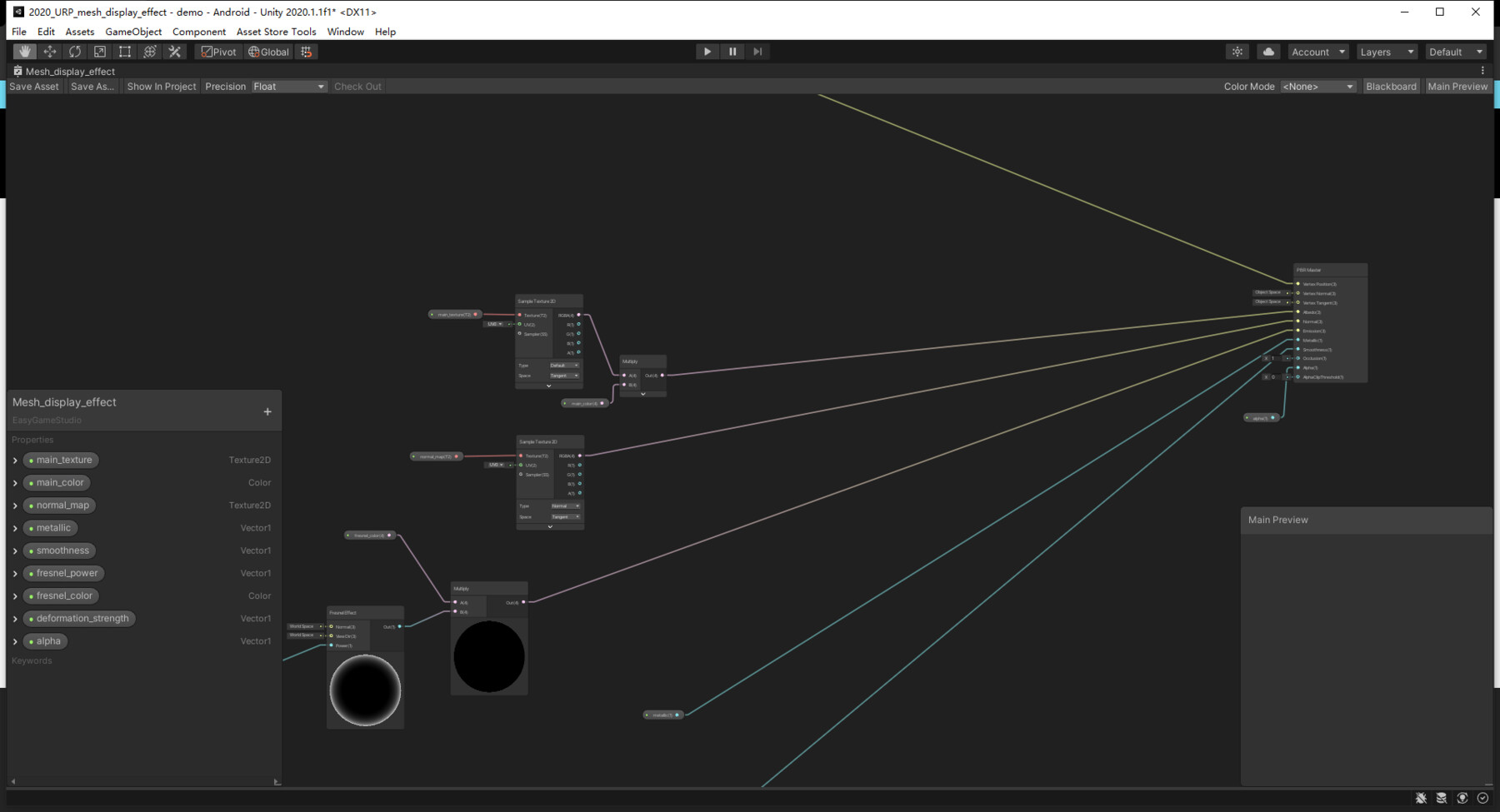Select the Hand tool in the toolbar

click(x=24, y=51)
